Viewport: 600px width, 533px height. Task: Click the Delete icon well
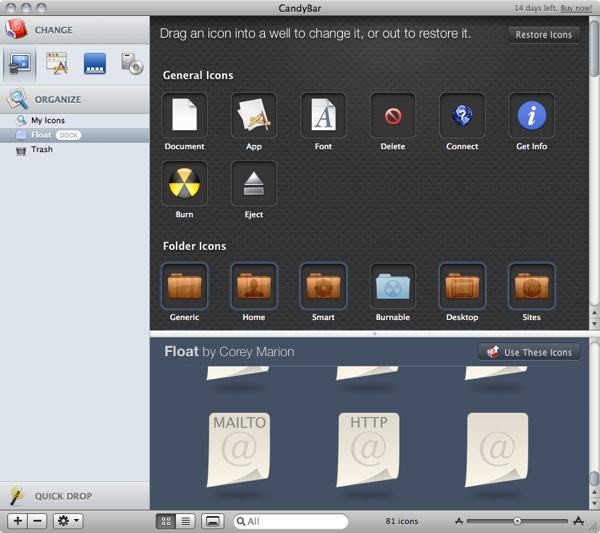click(393, 115)
